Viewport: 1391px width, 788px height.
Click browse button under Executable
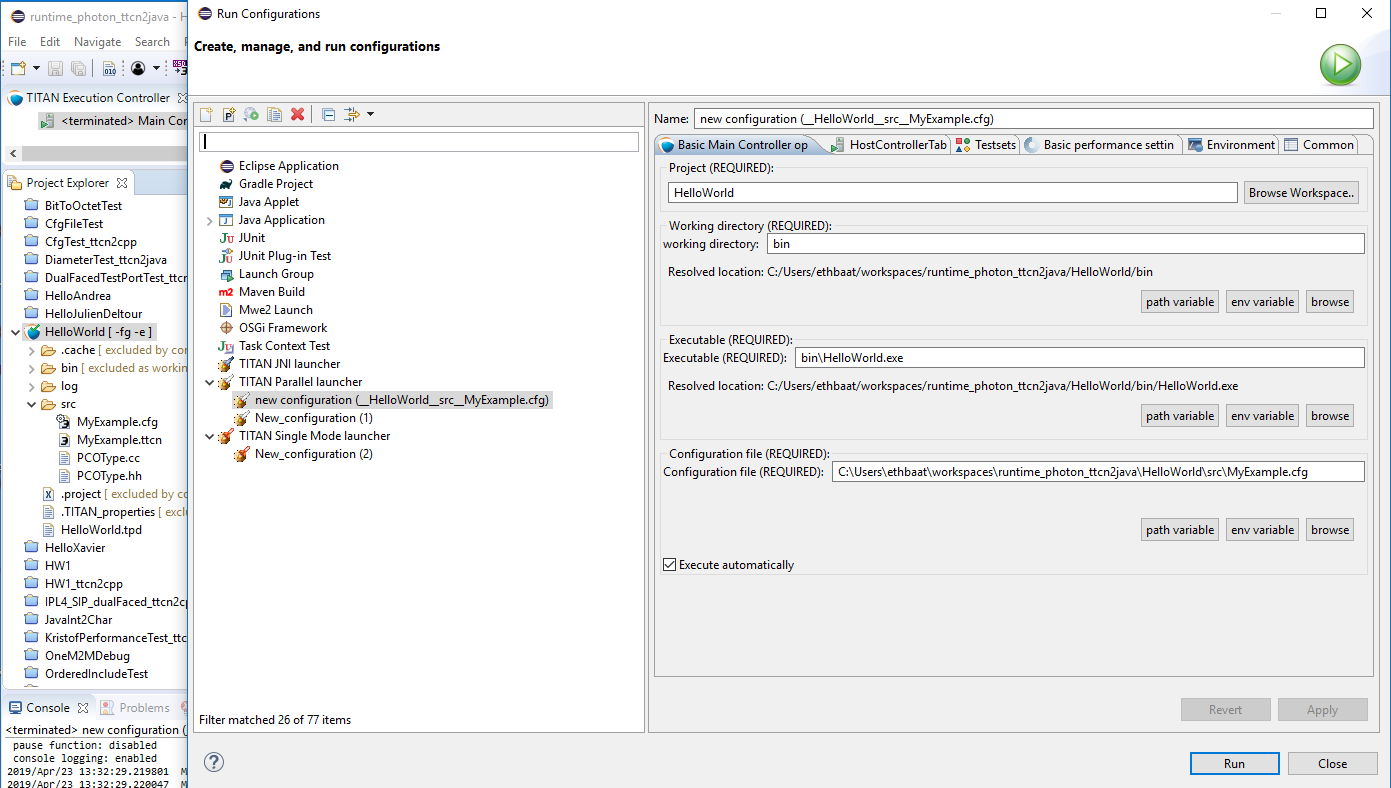[x=1330, y=416]
